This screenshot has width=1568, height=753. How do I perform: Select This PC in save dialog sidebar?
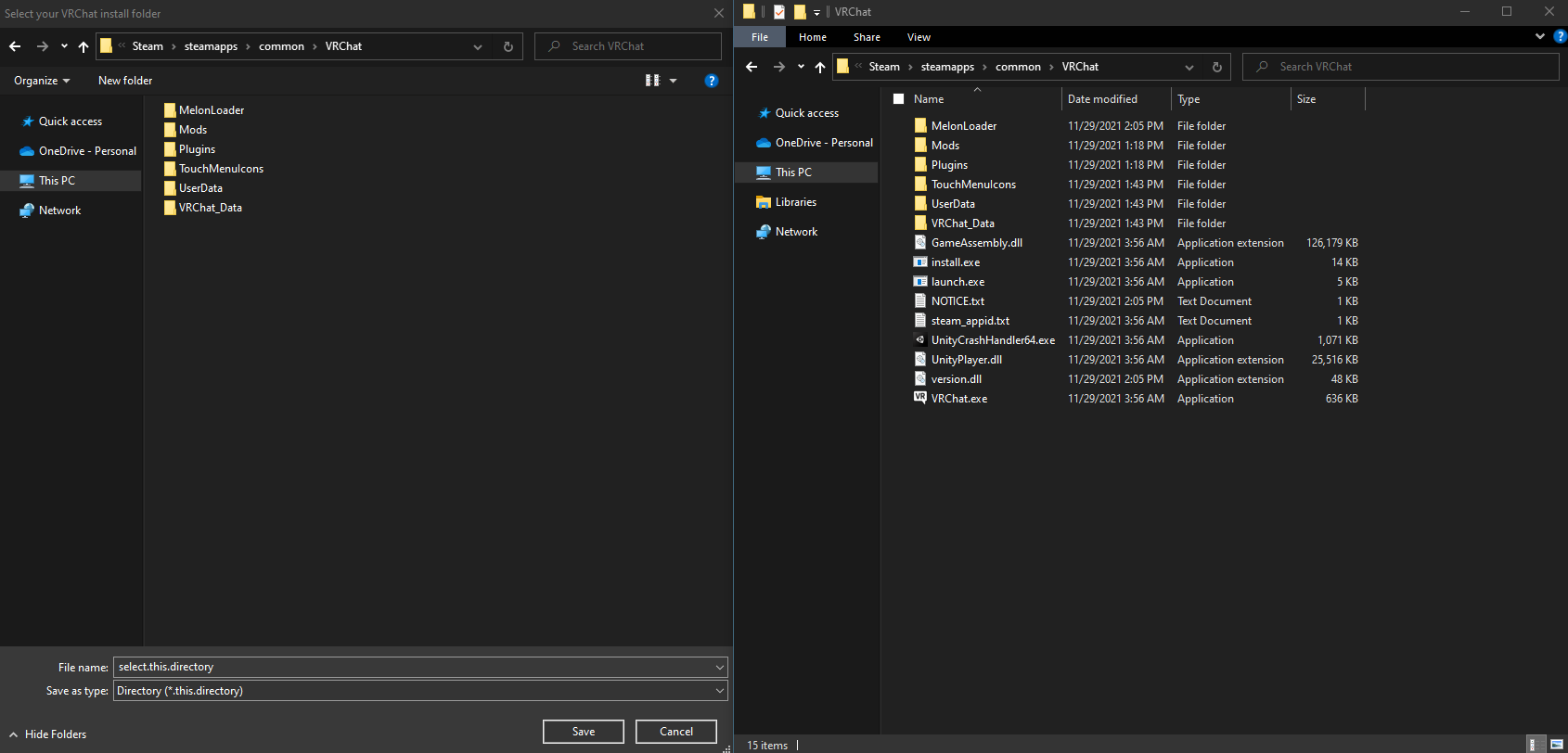pyautogui.click(x=71, y=181)
